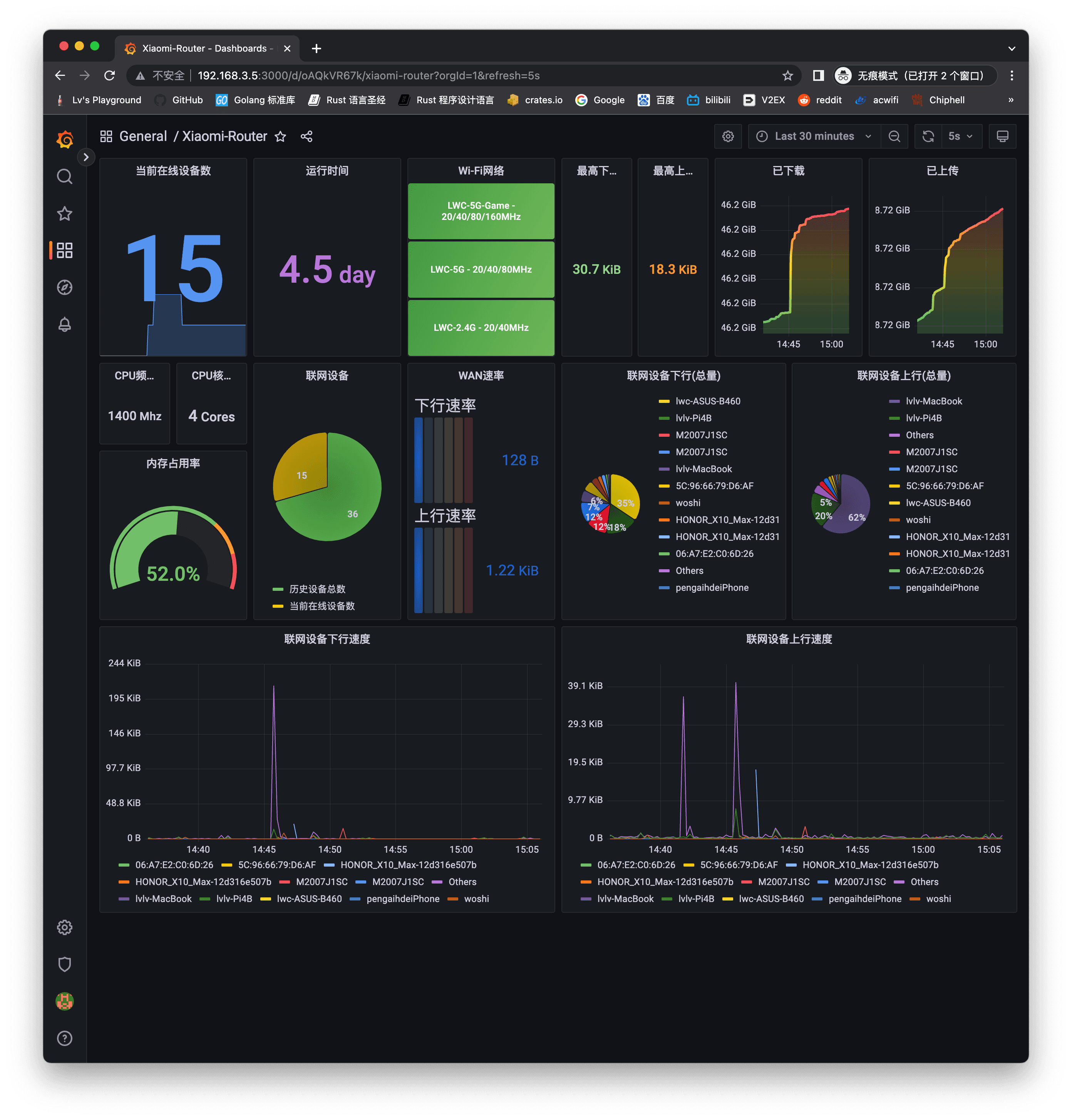Toggle the lvlv-MacBook series in the downlink speed legend

[x=163, y=899]
